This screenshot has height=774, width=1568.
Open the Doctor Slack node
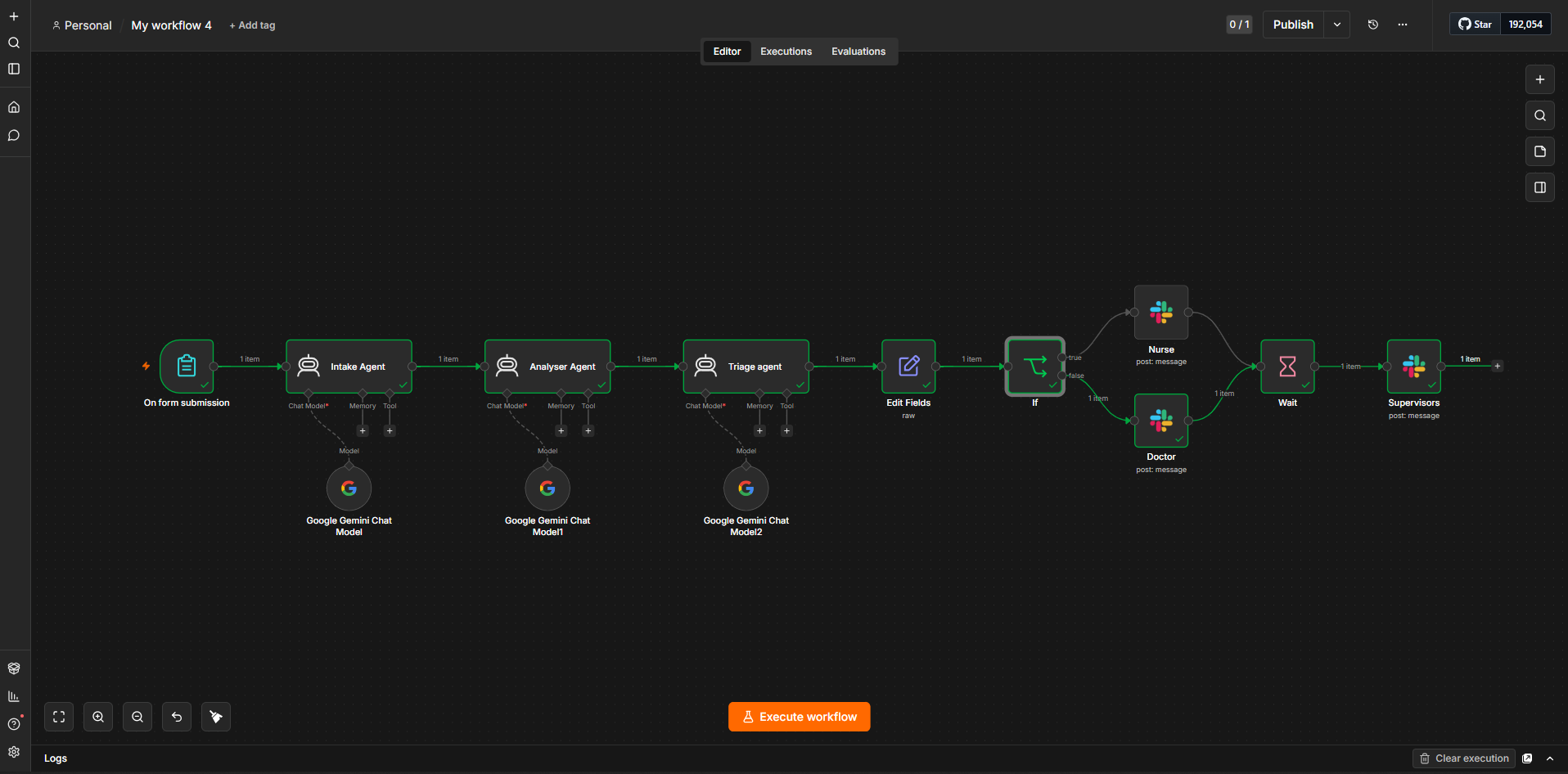[x=1161, y=421]
